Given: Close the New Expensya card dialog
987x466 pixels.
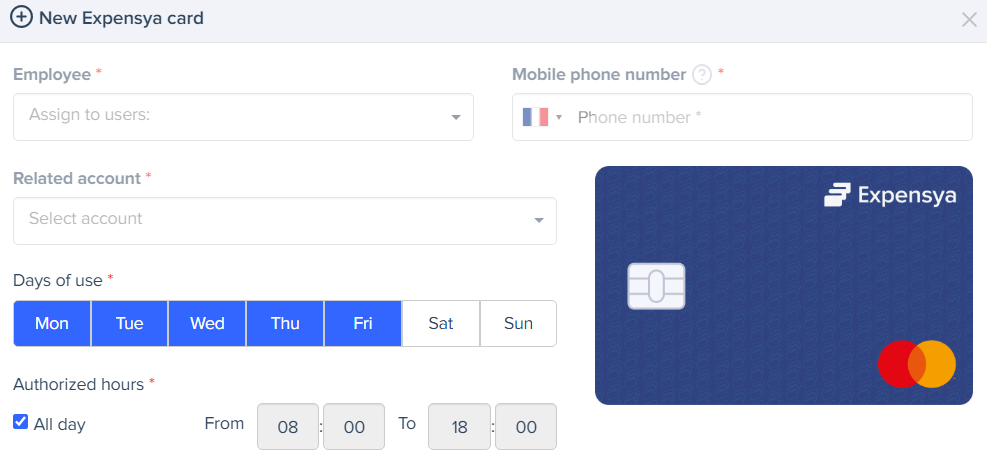Looking at the screenshot, I should [x=968, y=20].
